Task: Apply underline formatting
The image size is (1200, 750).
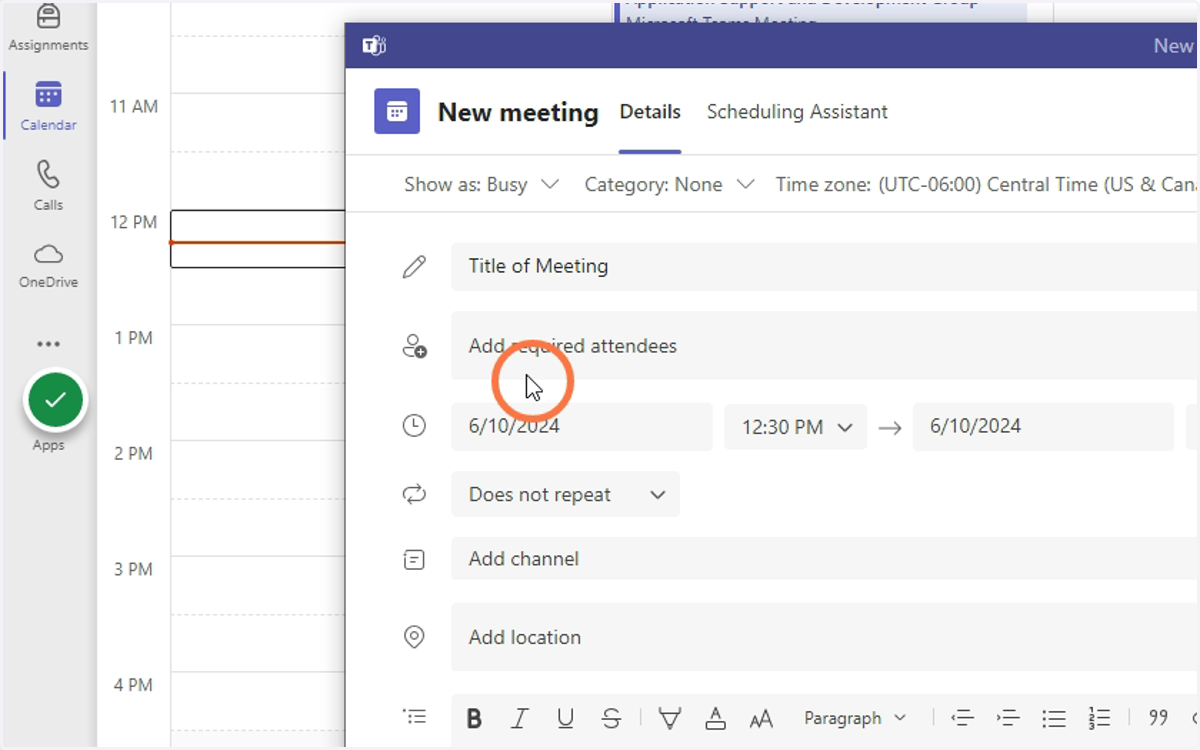Action: [x=565, y=718]
